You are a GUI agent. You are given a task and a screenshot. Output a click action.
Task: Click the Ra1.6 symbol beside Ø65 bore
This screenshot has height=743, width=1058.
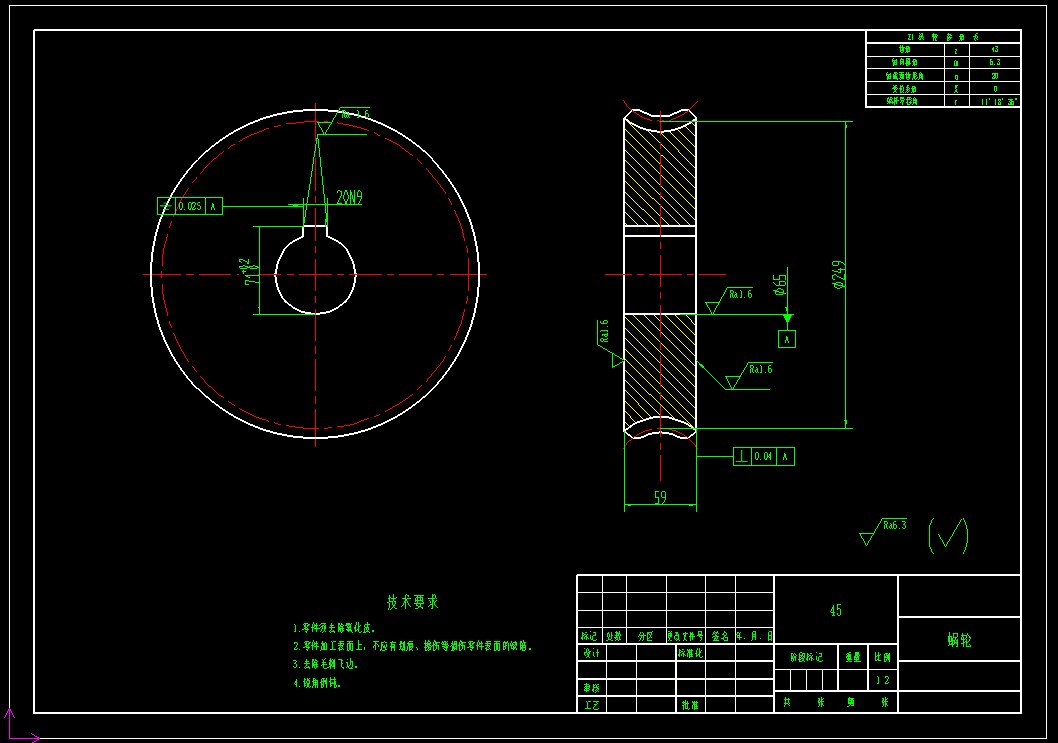pos(729,300)
